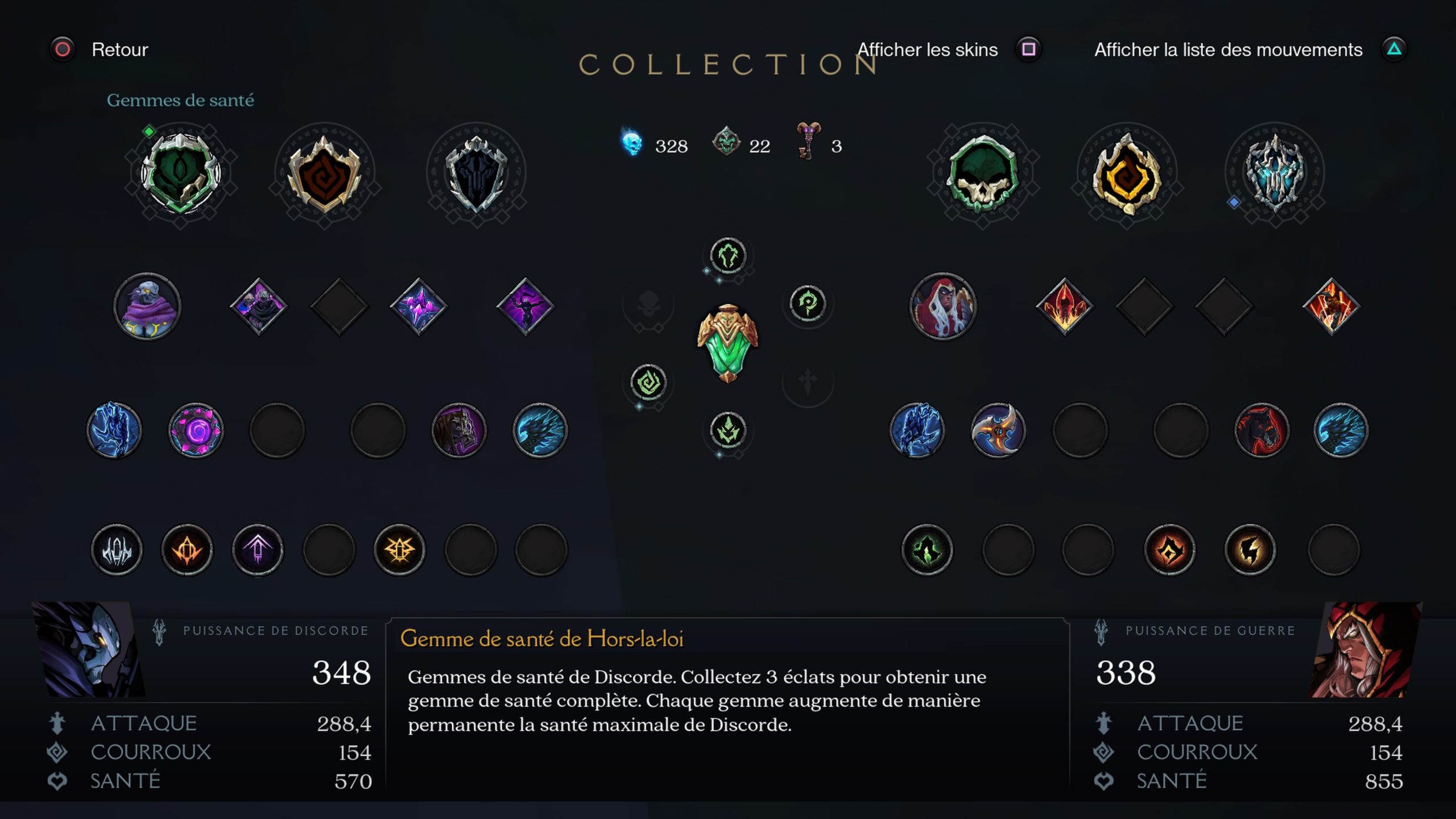
Task: Click War's avatar thumbnail at bottom right
Action: point(1365,650)
